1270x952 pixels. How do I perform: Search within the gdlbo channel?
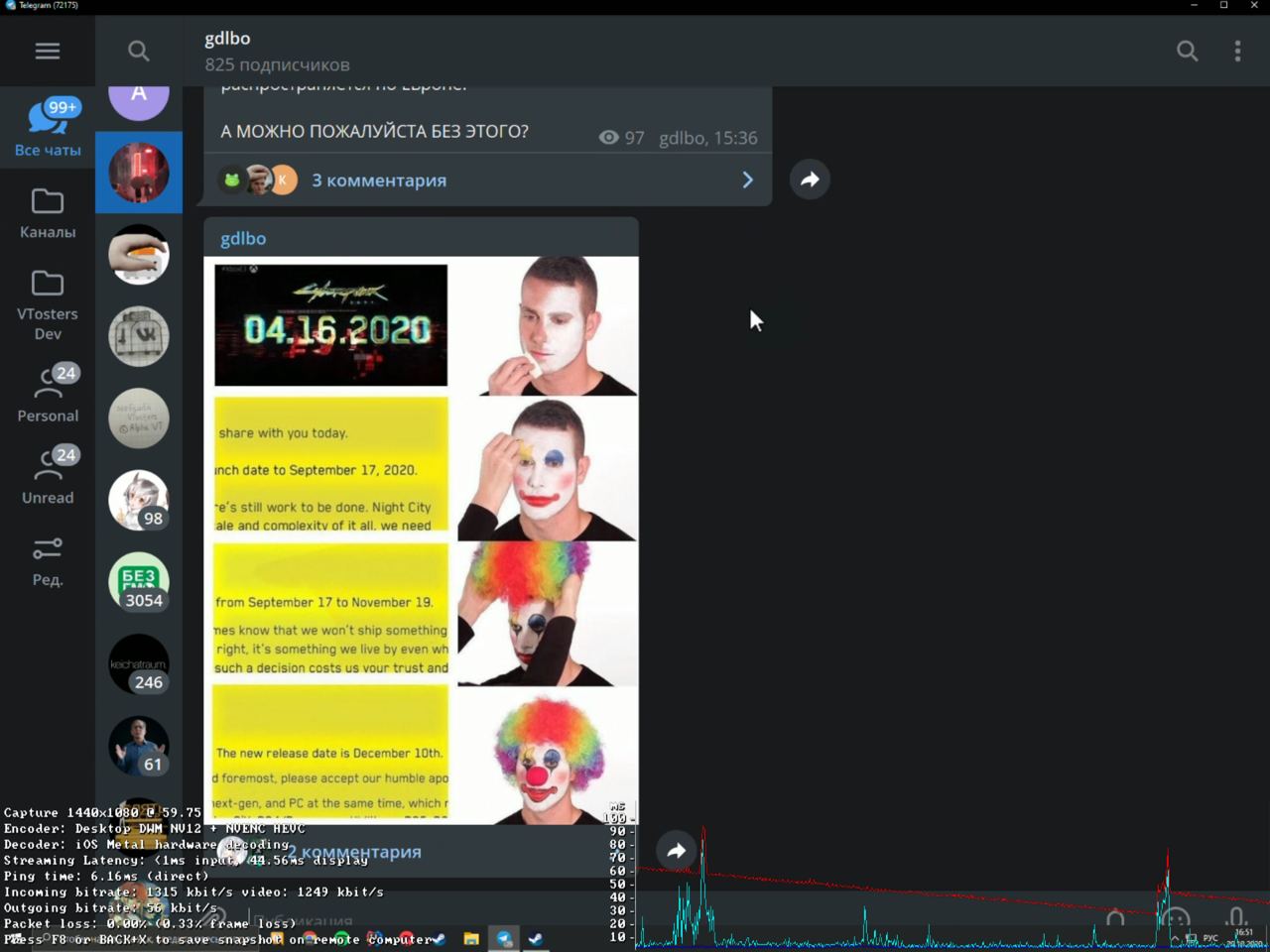coord(1187,51)
